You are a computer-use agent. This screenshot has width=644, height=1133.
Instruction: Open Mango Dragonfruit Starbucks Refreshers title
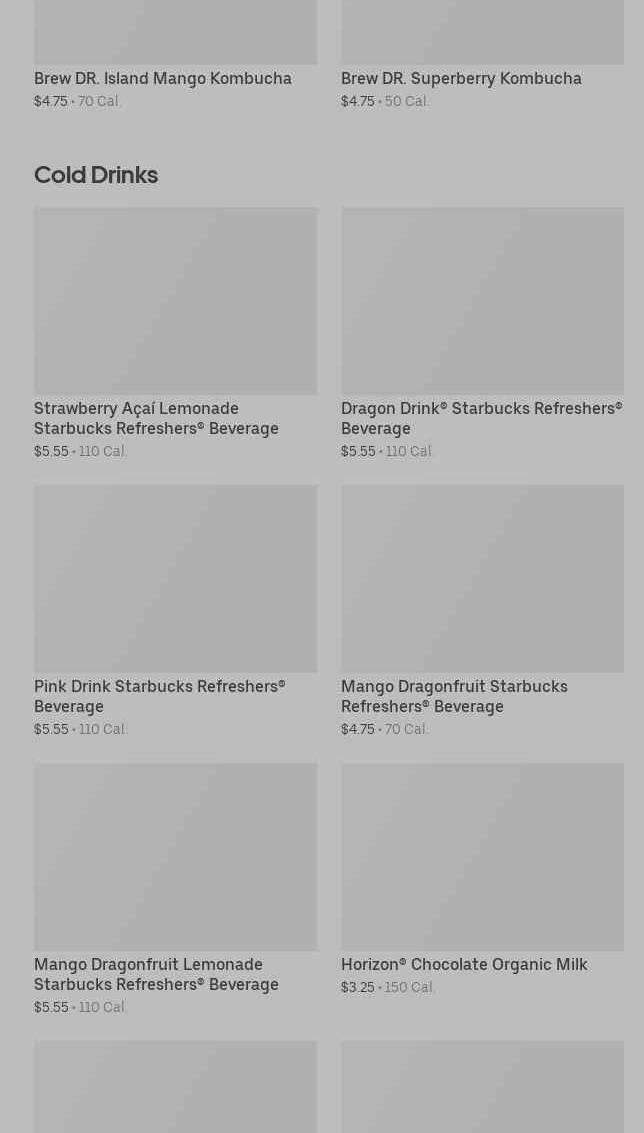(x=454, y=696)
